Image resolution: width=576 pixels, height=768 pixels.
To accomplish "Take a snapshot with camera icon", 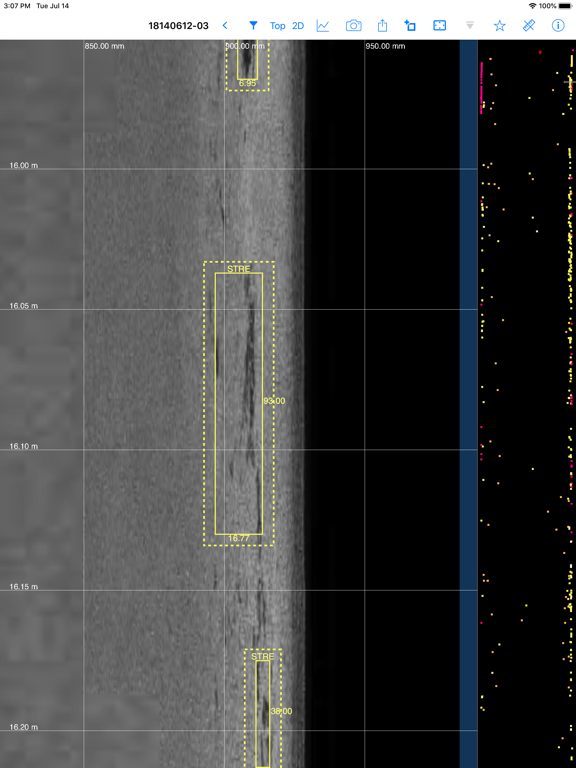I will click(354, 25).
